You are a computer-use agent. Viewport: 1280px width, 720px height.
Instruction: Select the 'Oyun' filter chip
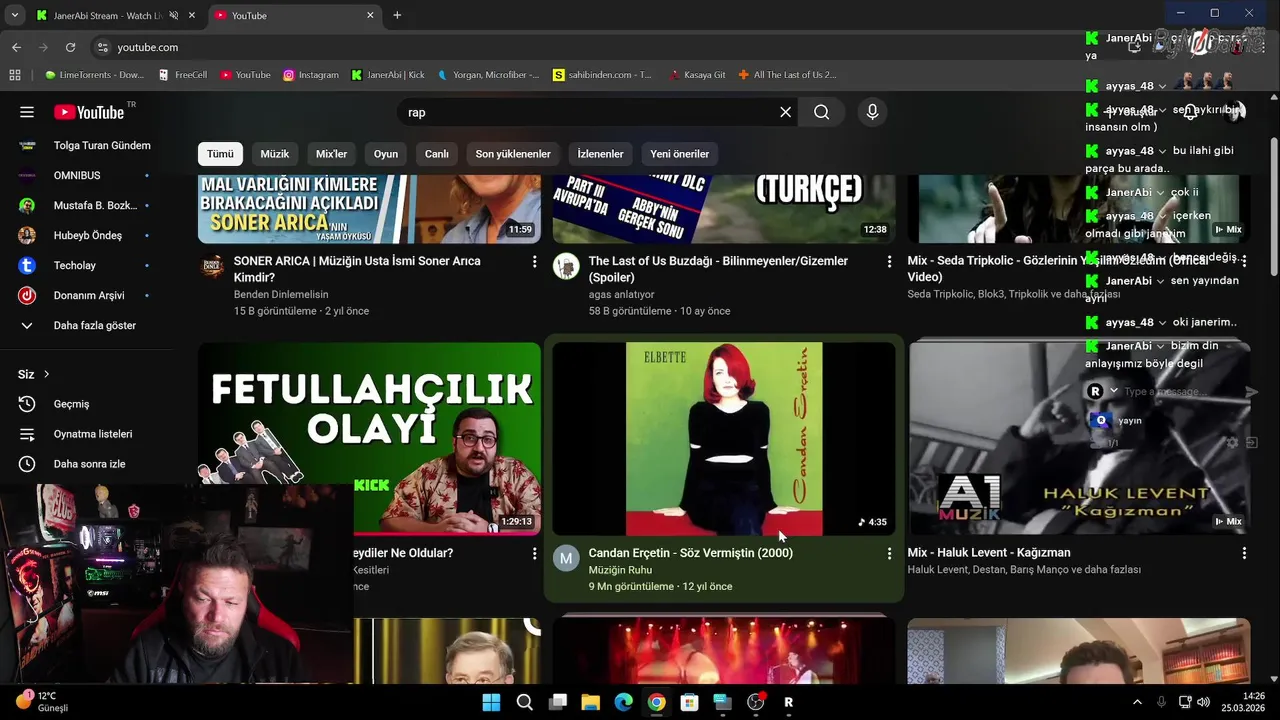coord(386,154)
